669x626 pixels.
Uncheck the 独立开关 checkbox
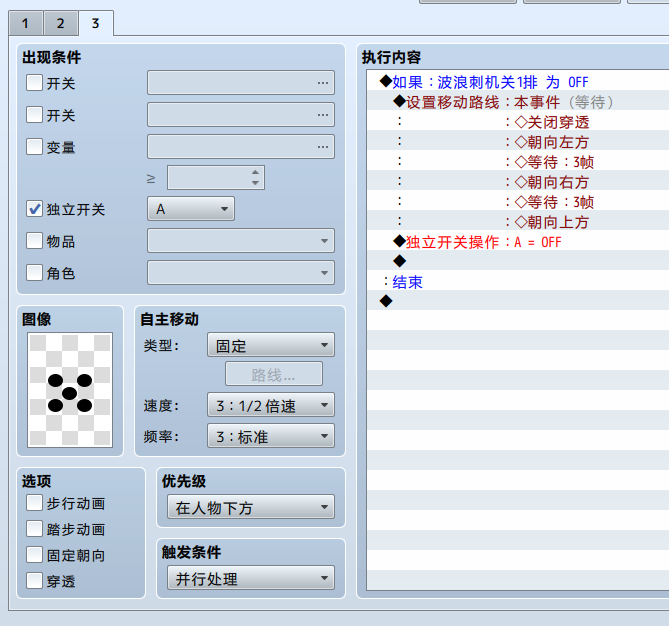click(x=34, y=209)
